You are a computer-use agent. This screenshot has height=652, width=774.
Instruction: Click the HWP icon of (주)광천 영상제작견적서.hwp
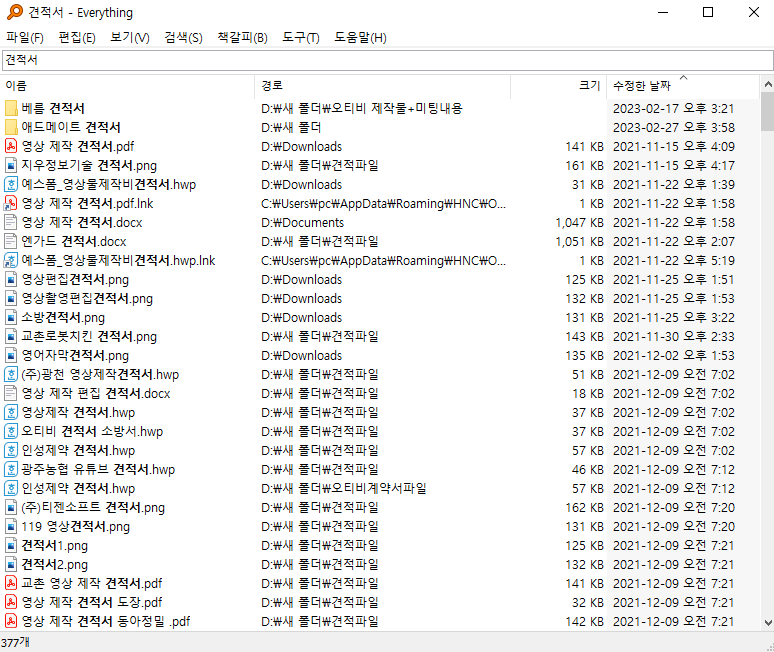point(11,374)
